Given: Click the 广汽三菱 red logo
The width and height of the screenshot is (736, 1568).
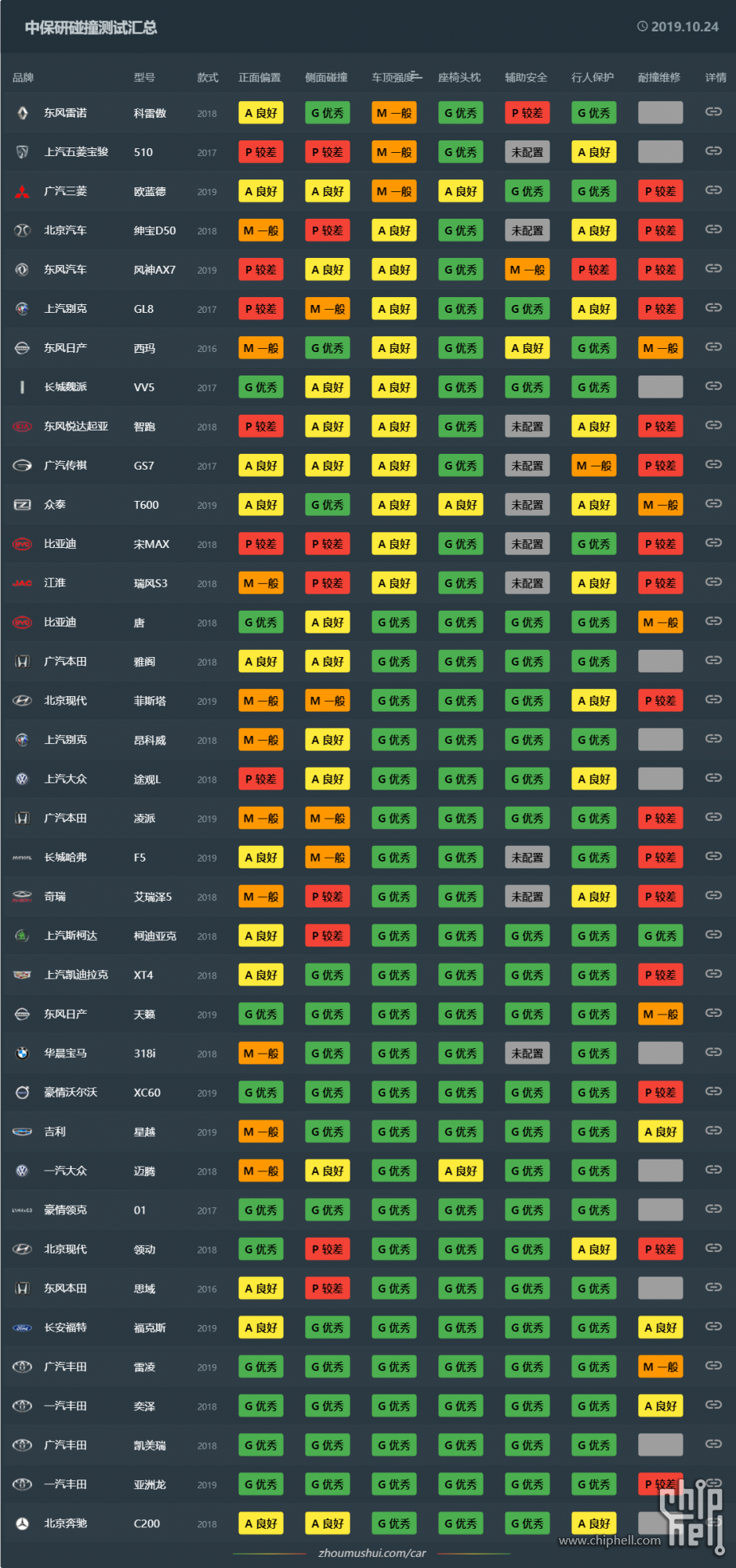Looking at the screenshot, I should click(23, 191).
